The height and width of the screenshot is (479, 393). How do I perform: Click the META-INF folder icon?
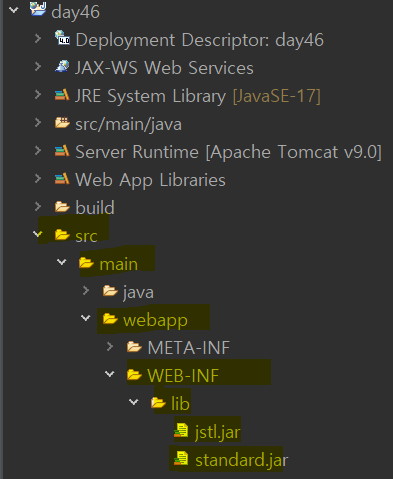(134, 347)
